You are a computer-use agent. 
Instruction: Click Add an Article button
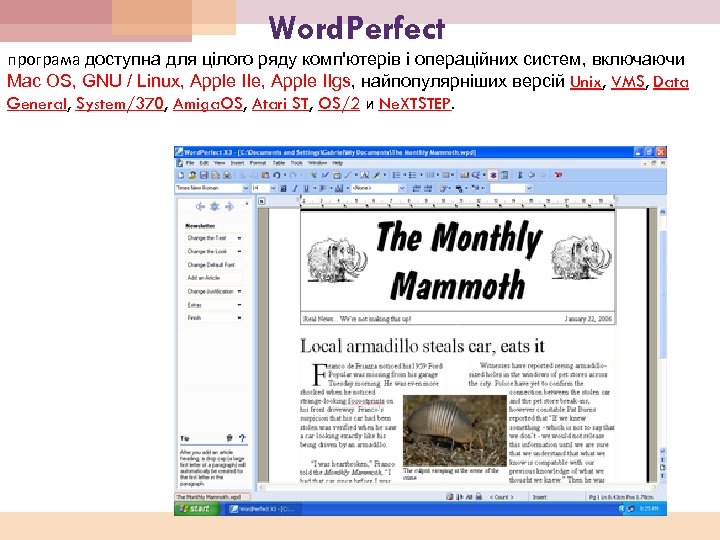214,278
